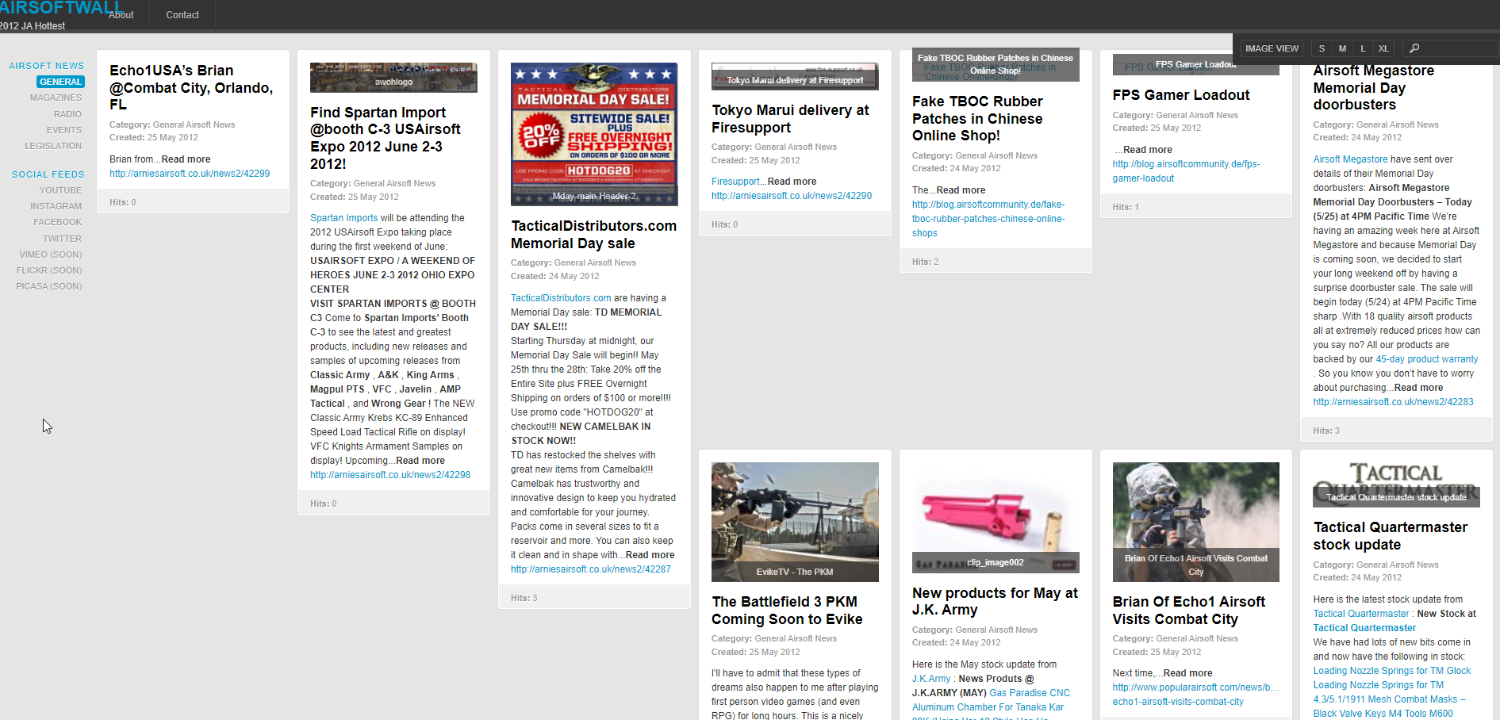Image resolution: width=1500 pixels, height=720 pixels.
Task: Open the Magazines sidebar category
Action: click(56, 98)
